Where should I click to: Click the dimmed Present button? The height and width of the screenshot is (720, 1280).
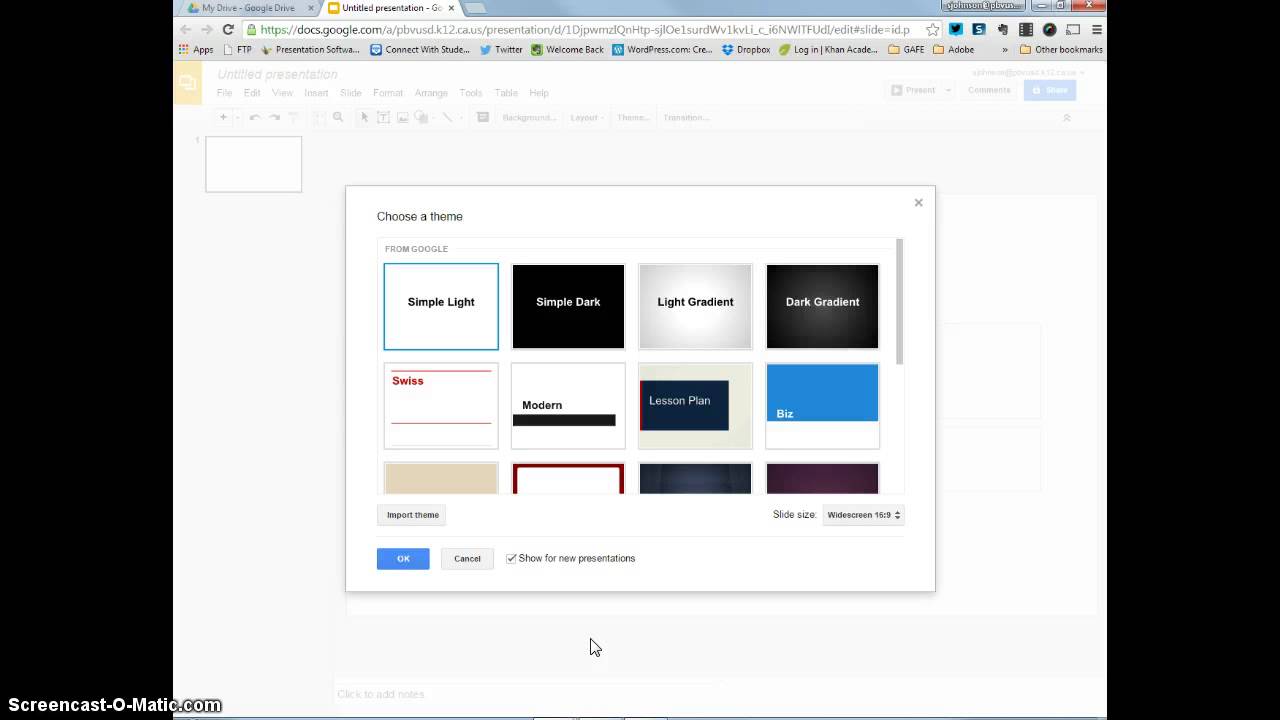(913, 90)
